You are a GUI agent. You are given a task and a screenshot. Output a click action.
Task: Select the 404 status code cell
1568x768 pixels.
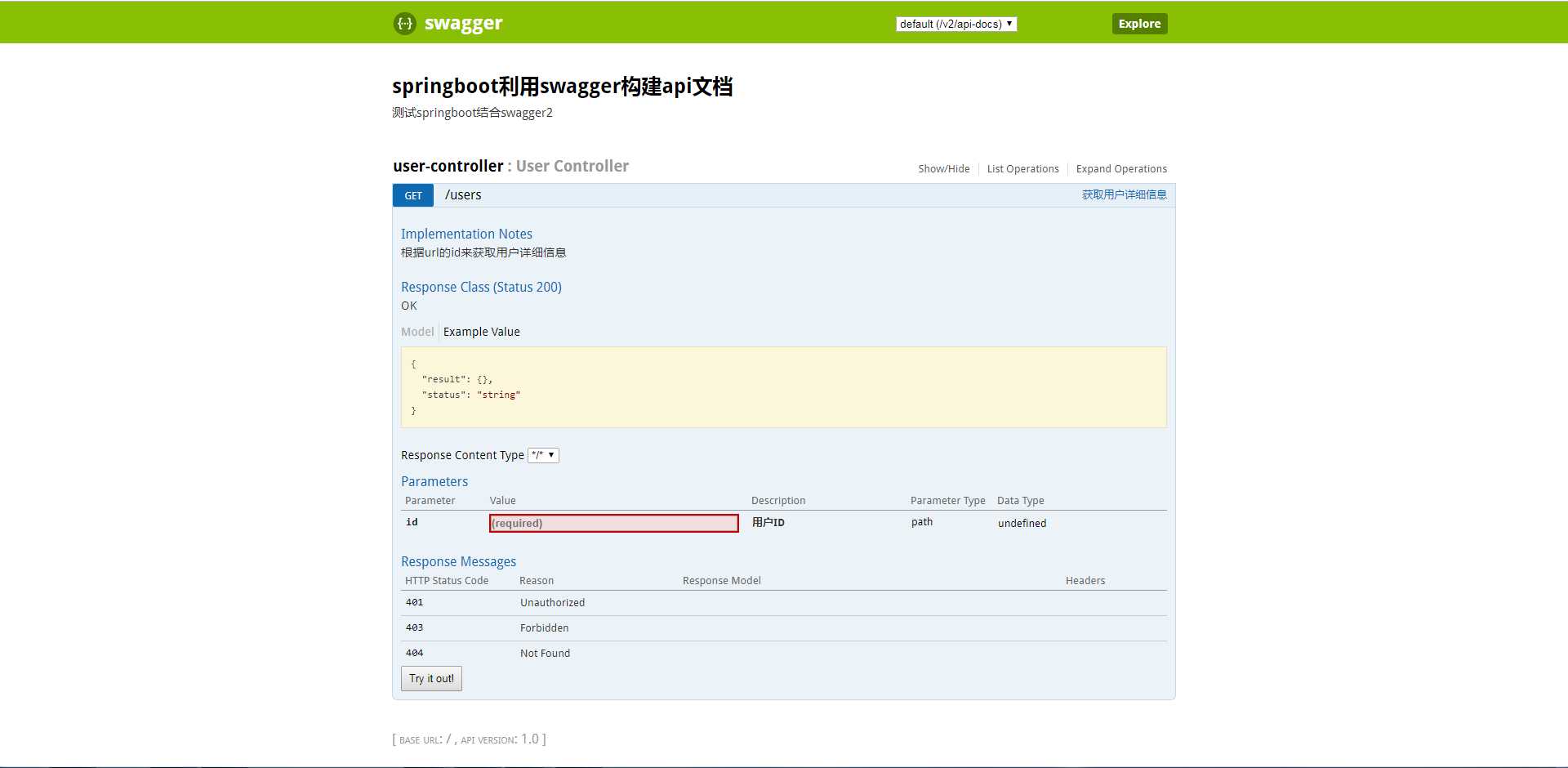[x=414, y=653]
